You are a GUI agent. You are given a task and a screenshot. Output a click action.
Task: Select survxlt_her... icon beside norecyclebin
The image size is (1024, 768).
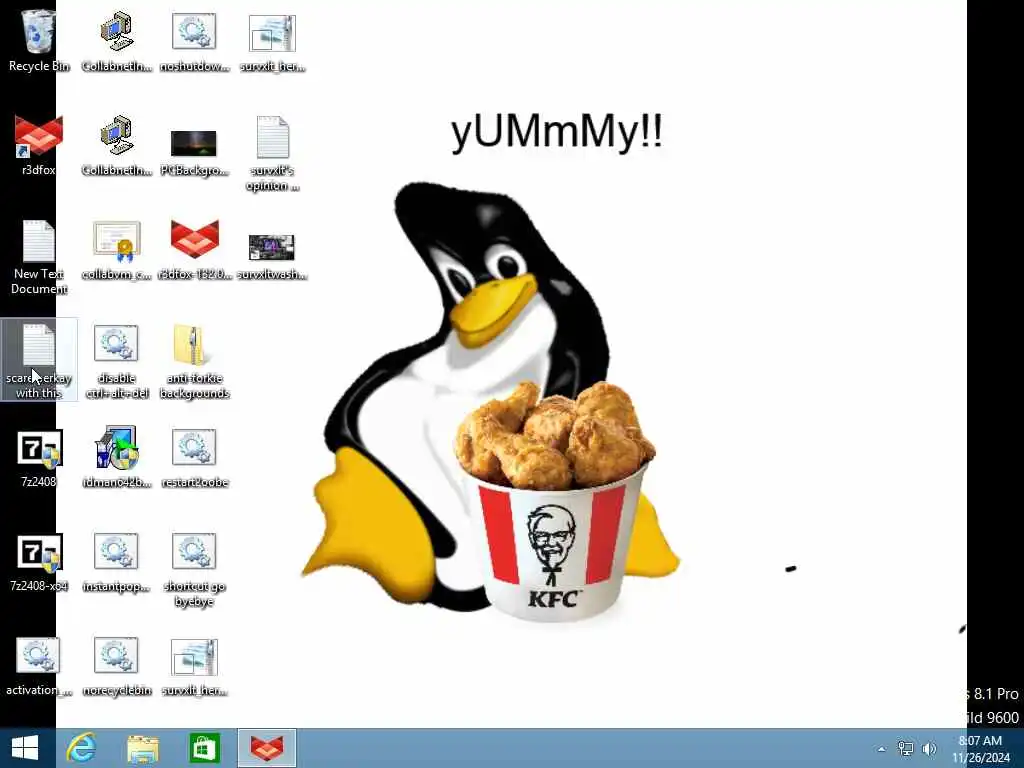pos(194,666)
